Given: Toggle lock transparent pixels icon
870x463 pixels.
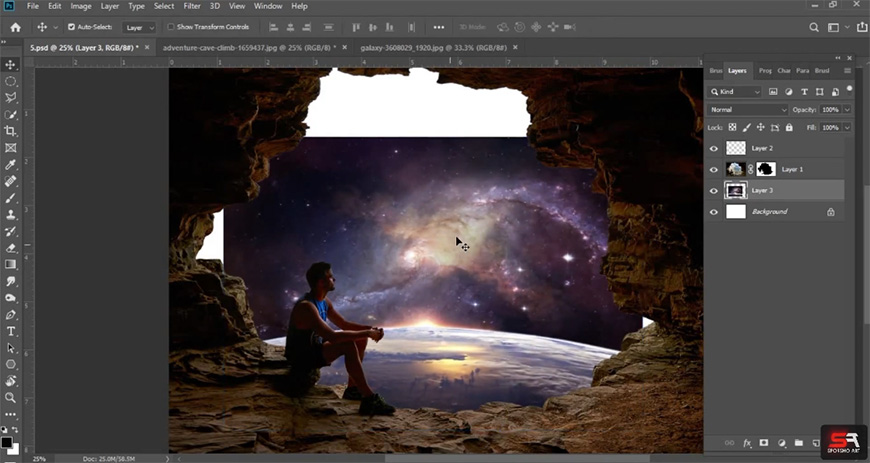Looking at the screenshot, I should tap(732, 127).
